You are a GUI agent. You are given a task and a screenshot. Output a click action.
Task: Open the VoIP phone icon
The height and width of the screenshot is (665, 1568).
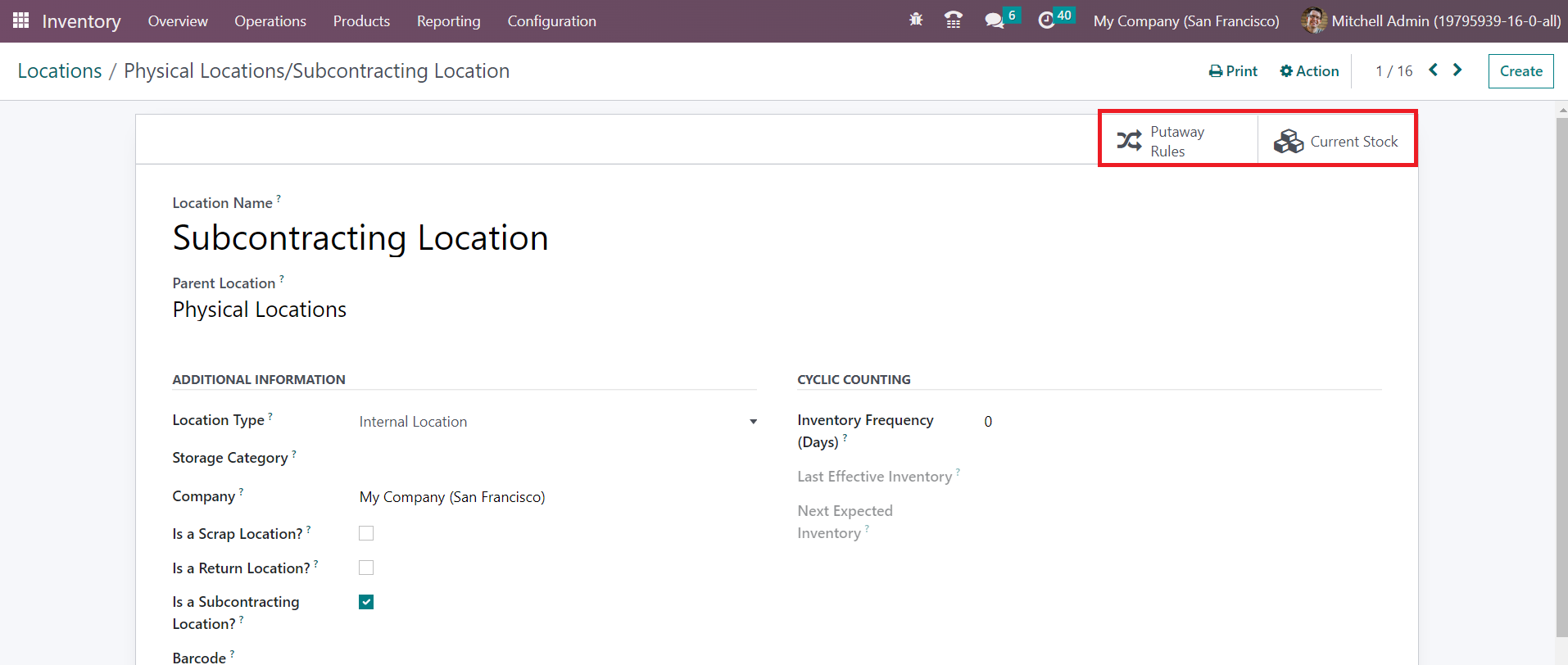click(x=953, y=20)
